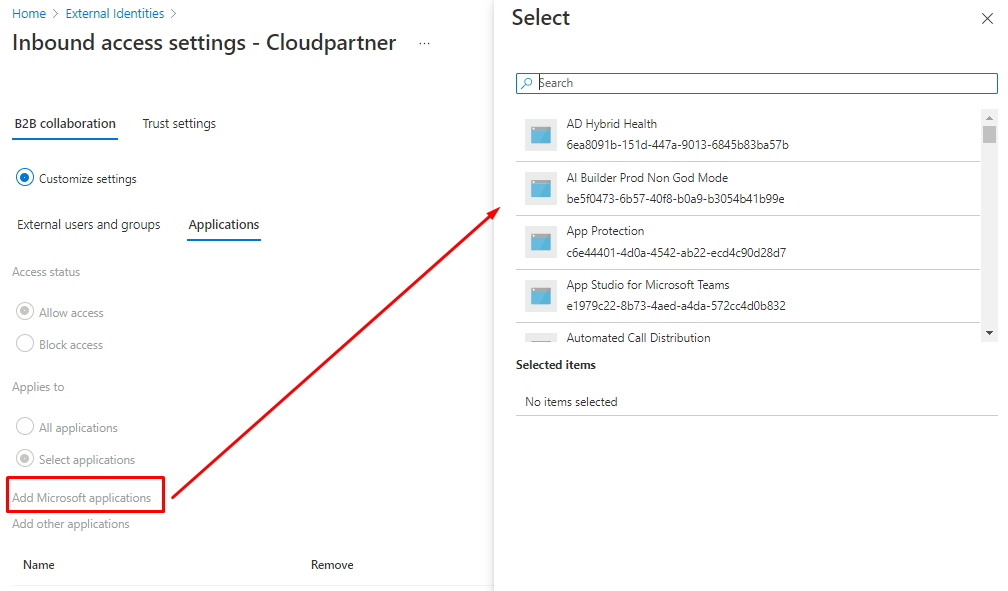Click the Add other applications link
The width and height of the screenshot is (1008, 591).
pyautogui.click(x=71, y=524)
